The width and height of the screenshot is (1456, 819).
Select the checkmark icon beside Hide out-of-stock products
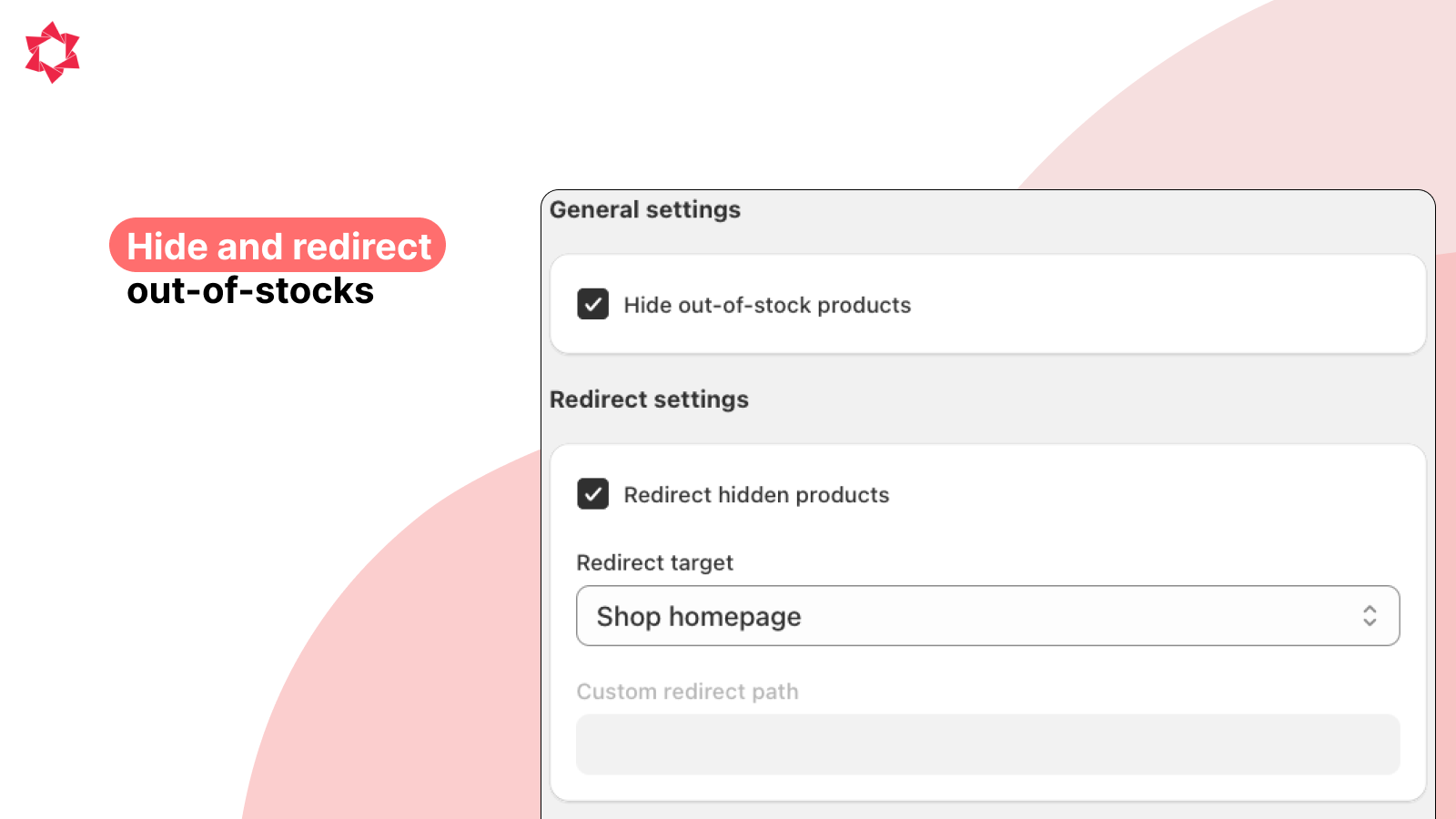pos(592,304)
